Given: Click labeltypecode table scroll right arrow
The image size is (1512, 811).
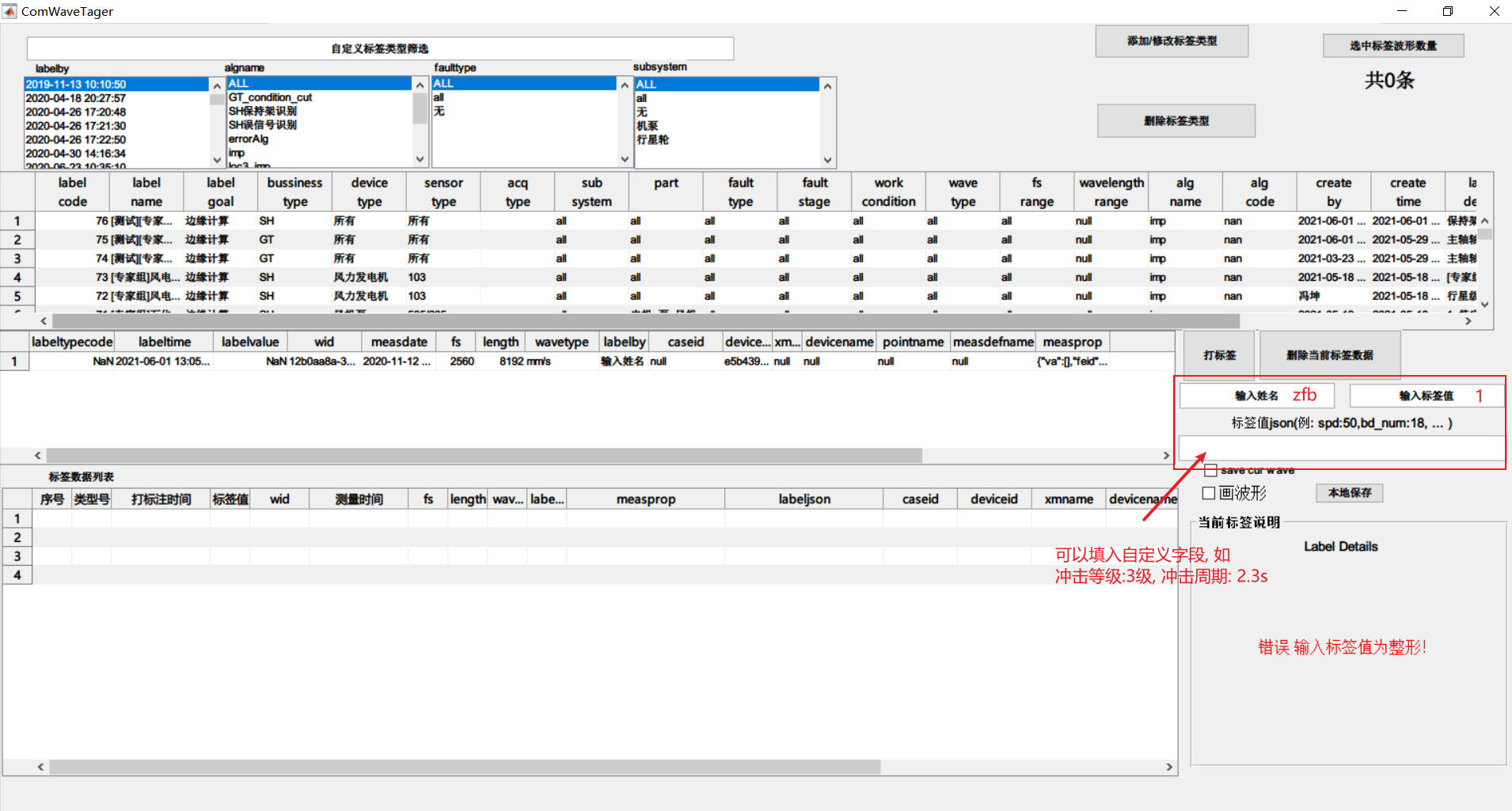Looking at the screenshot, I should pos(1166,456).
